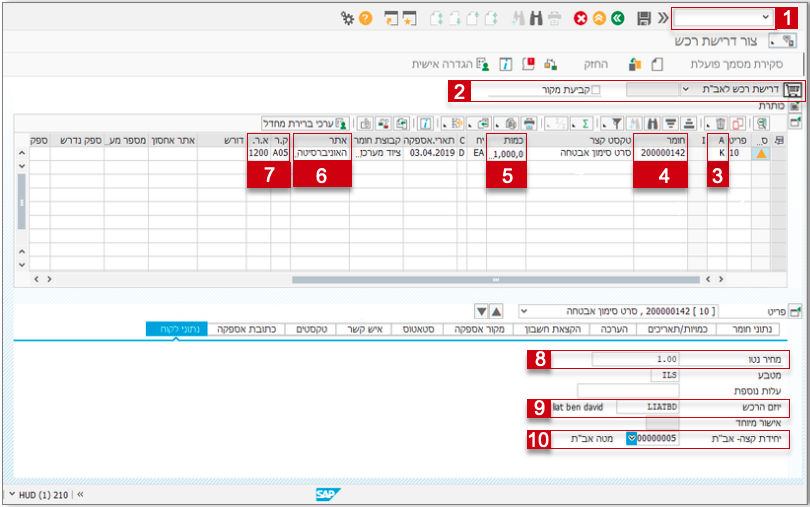Go to next item with down triangle

tap(481, 311)
